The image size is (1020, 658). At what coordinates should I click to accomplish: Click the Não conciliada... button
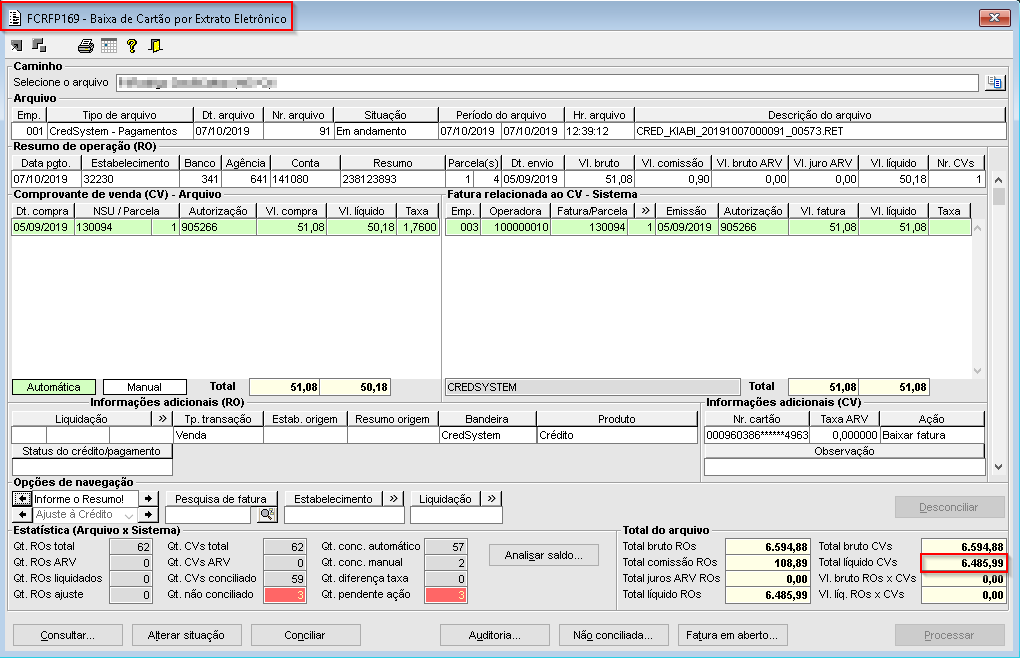tap(613, 635)
